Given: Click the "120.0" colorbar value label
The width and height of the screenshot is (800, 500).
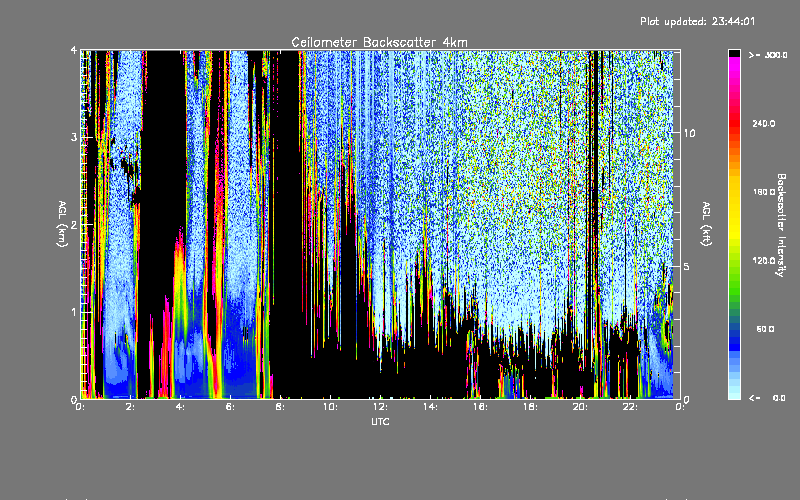Looking at the screenshot, I should pos(764,260).
